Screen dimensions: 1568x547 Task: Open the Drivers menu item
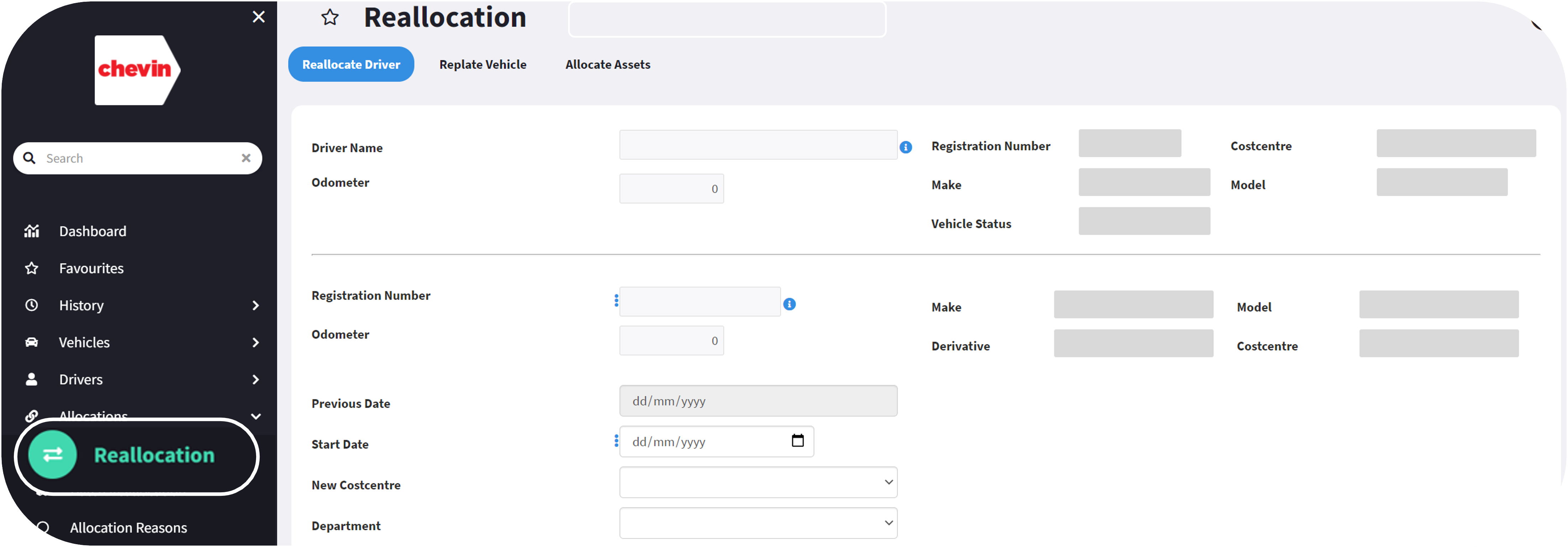tap(81, 380)
